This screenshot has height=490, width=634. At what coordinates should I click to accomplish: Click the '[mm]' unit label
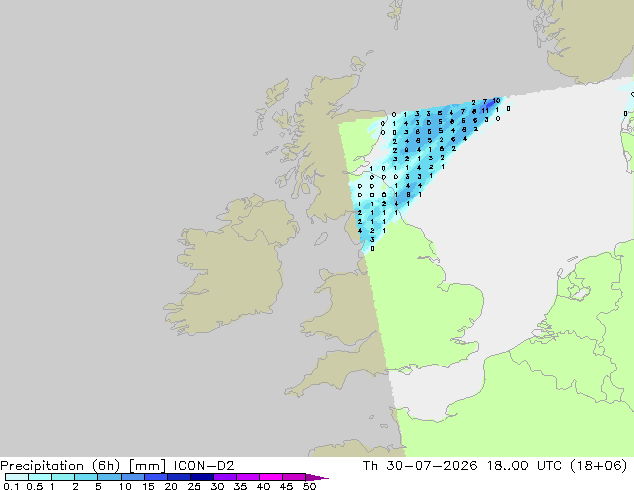[147, 466]
